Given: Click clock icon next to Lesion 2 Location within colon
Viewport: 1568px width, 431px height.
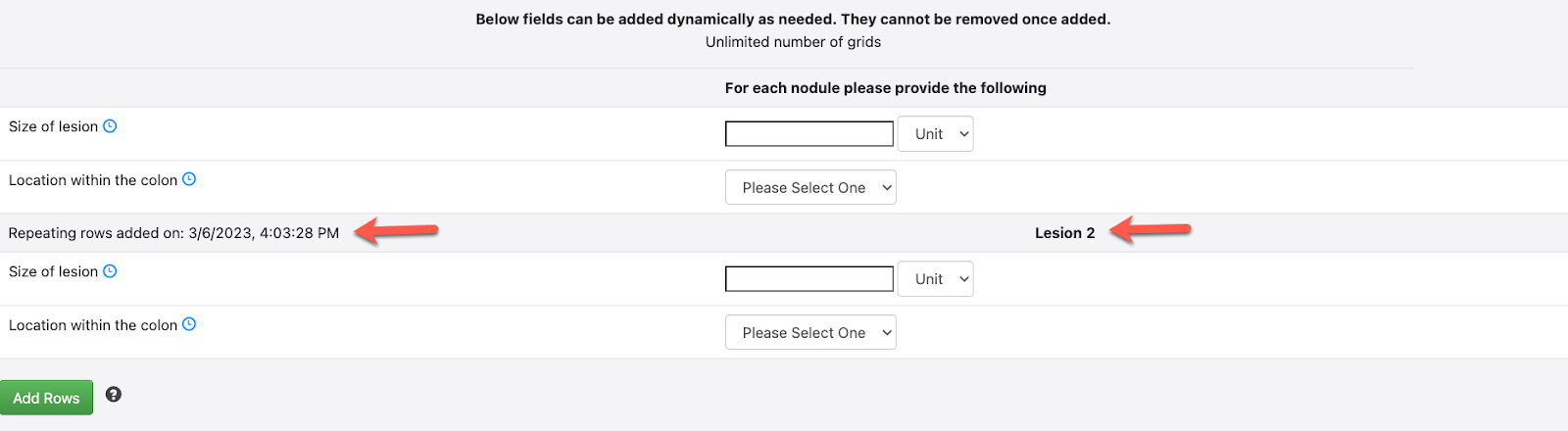Looking at the screenshot, I should pos(189,324).
